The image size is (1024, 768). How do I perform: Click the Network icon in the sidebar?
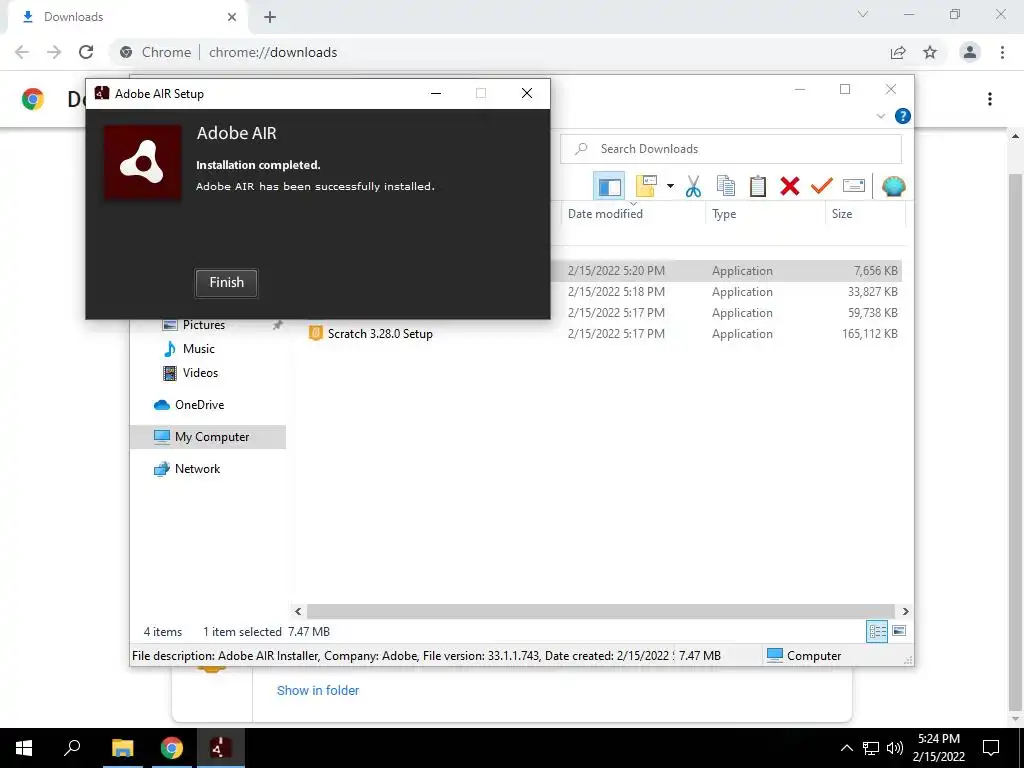161,469
